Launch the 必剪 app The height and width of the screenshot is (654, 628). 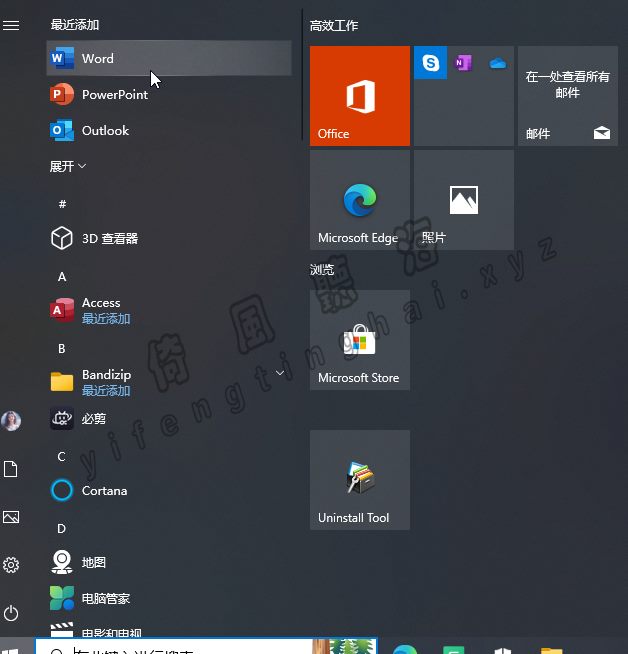[x=168, y=418]
